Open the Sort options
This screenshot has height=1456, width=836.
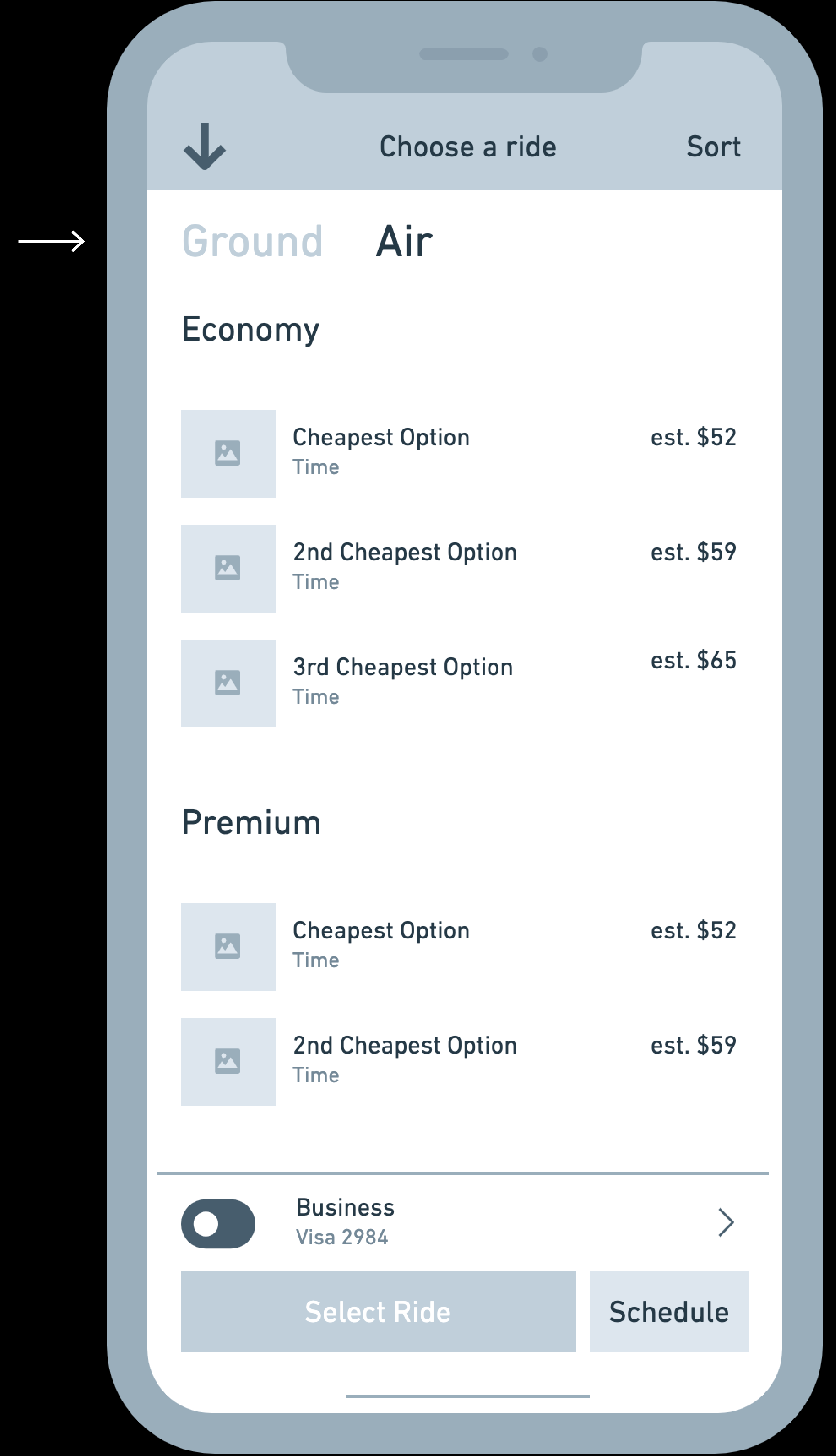(x=713, y=147)
